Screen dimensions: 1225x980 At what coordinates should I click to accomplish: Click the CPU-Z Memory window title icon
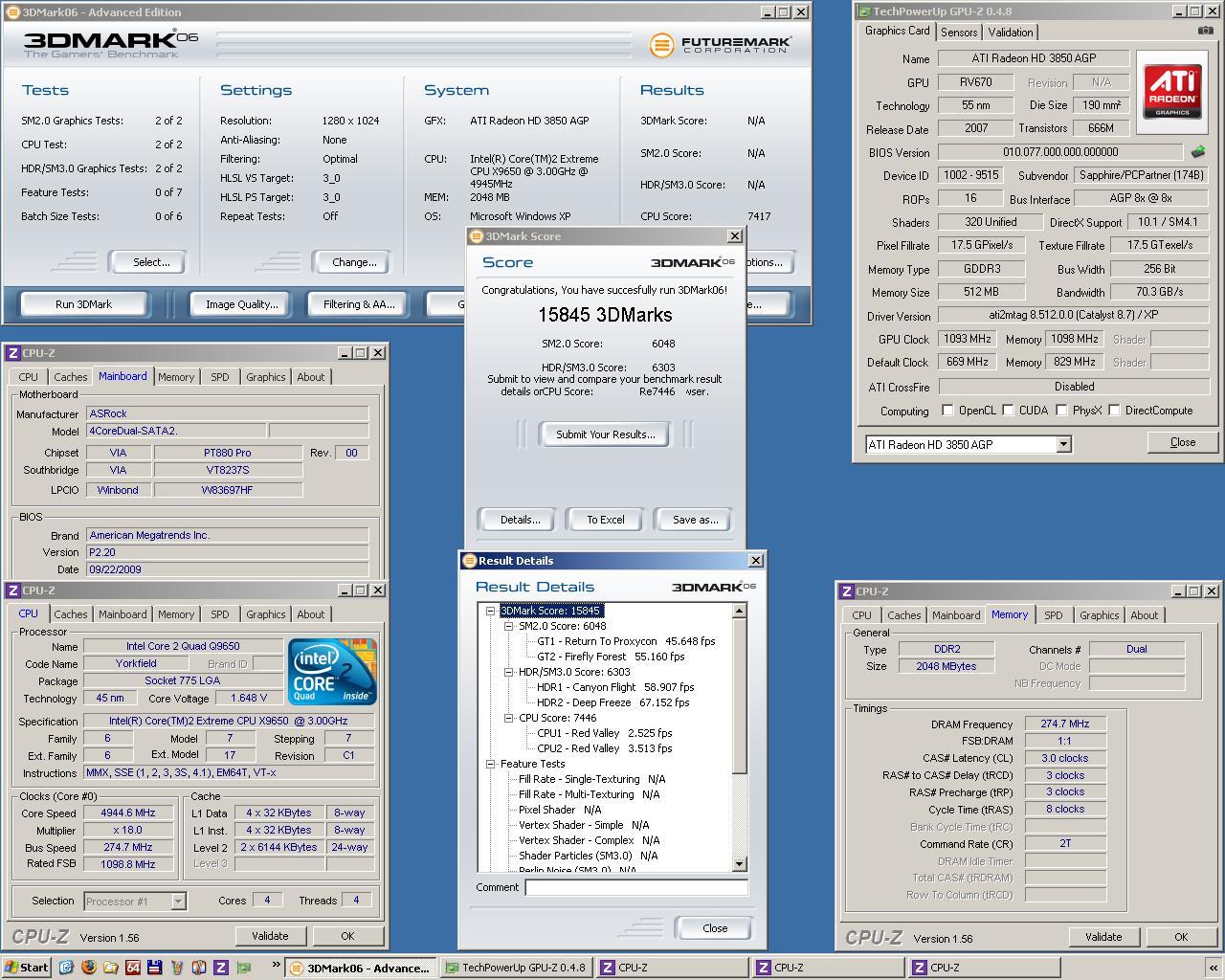[847, 591]
